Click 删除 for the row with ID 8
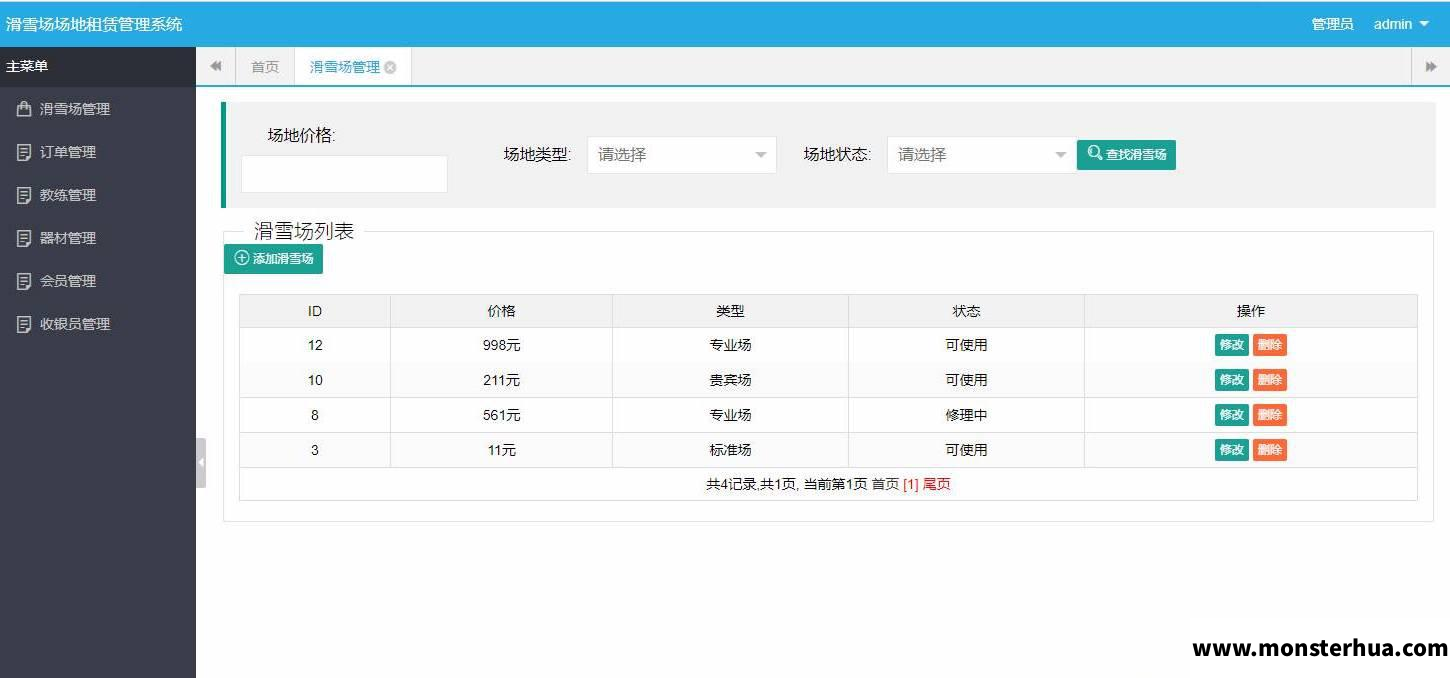 point(1270,415)
